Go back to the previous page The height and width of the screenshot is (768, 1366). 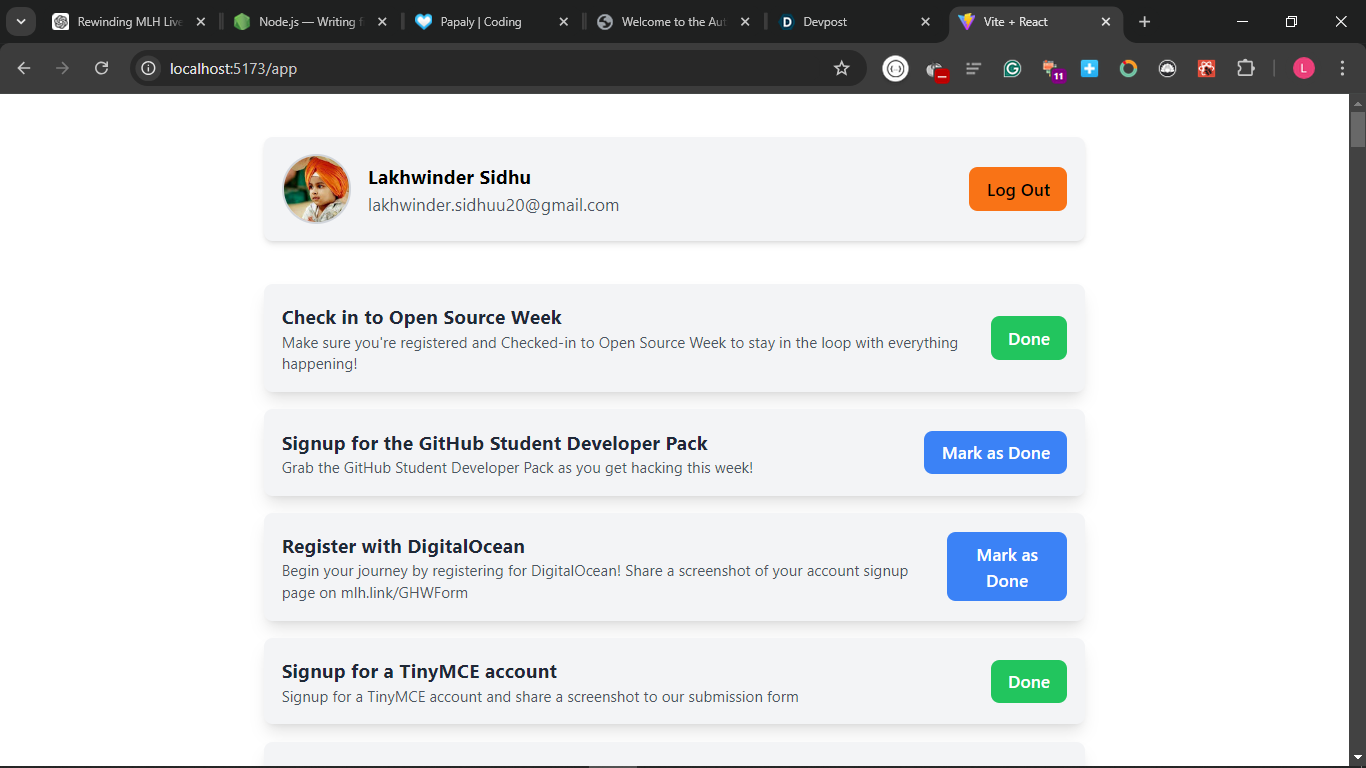[x=24, y=68]
